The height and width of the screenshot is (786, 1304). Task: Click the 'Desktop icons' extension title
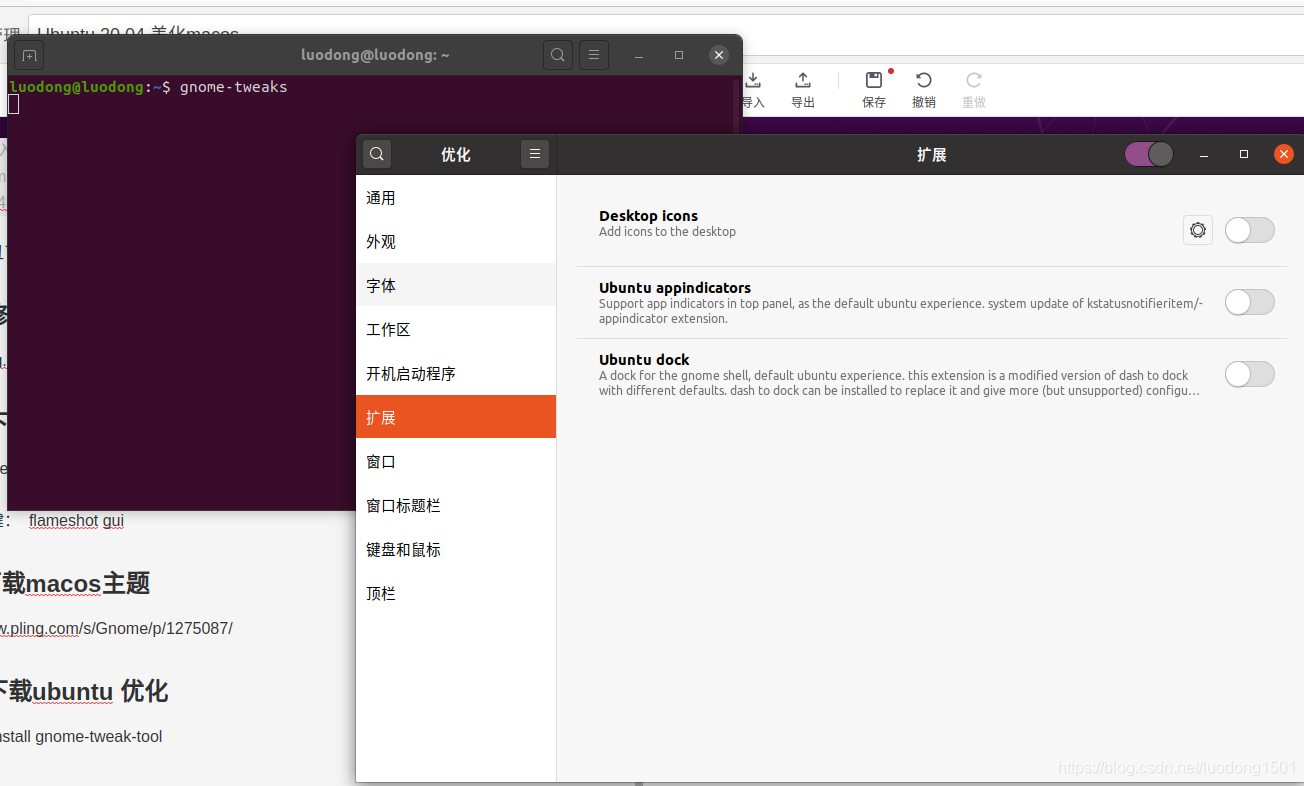click(648, 215)
